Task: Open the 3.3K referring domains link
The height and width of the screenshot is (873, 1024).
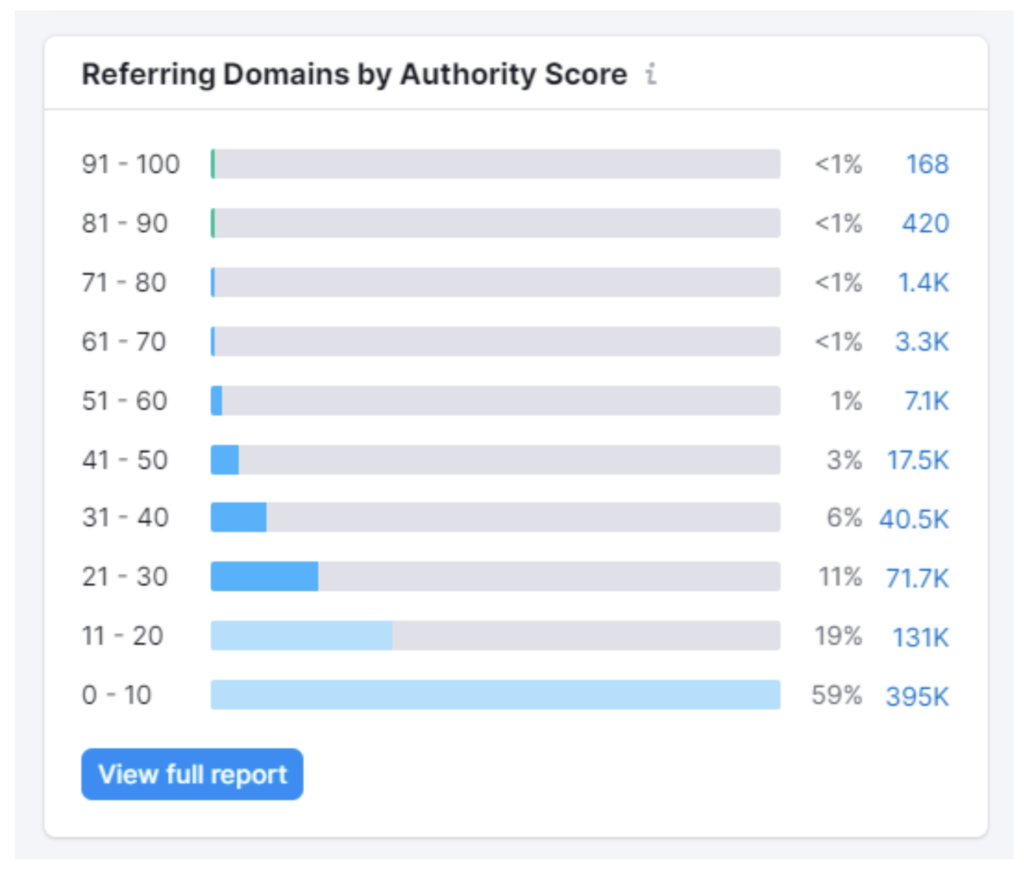Action: [x=921, y=342]
